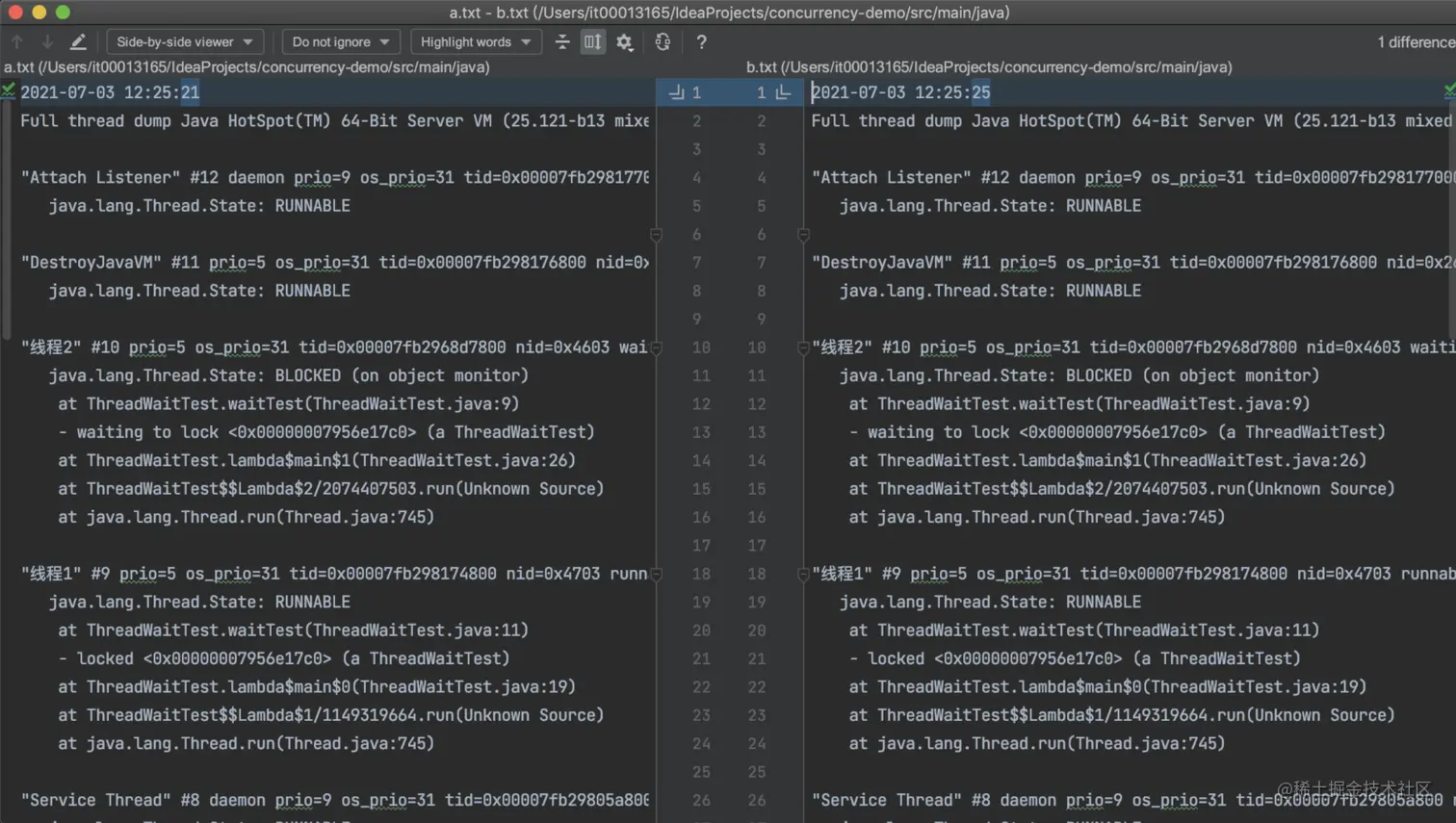Open Highlight words dropdown
1456x823 pixels.
(x=476, y=42)
